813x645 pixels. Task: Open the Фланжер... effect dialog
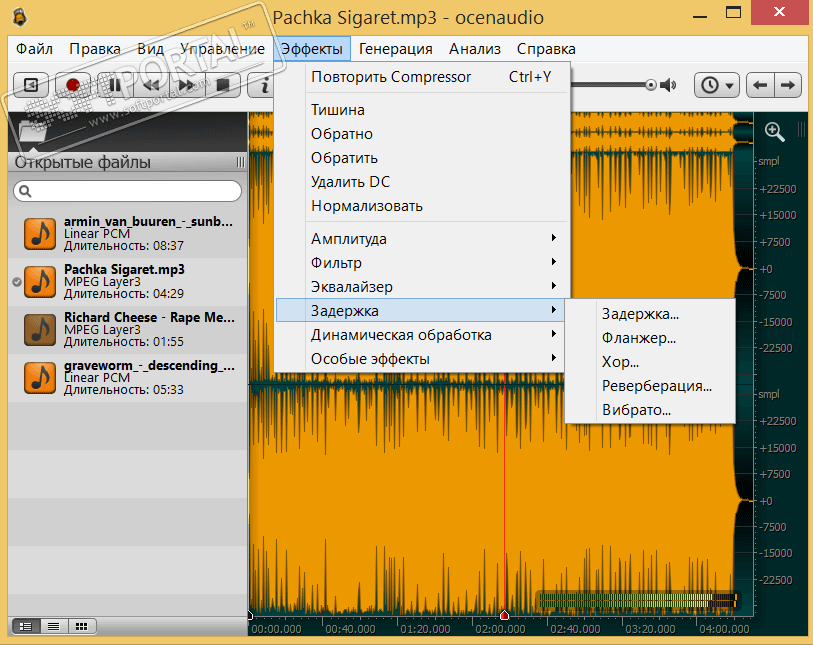[x=650, y=338]
